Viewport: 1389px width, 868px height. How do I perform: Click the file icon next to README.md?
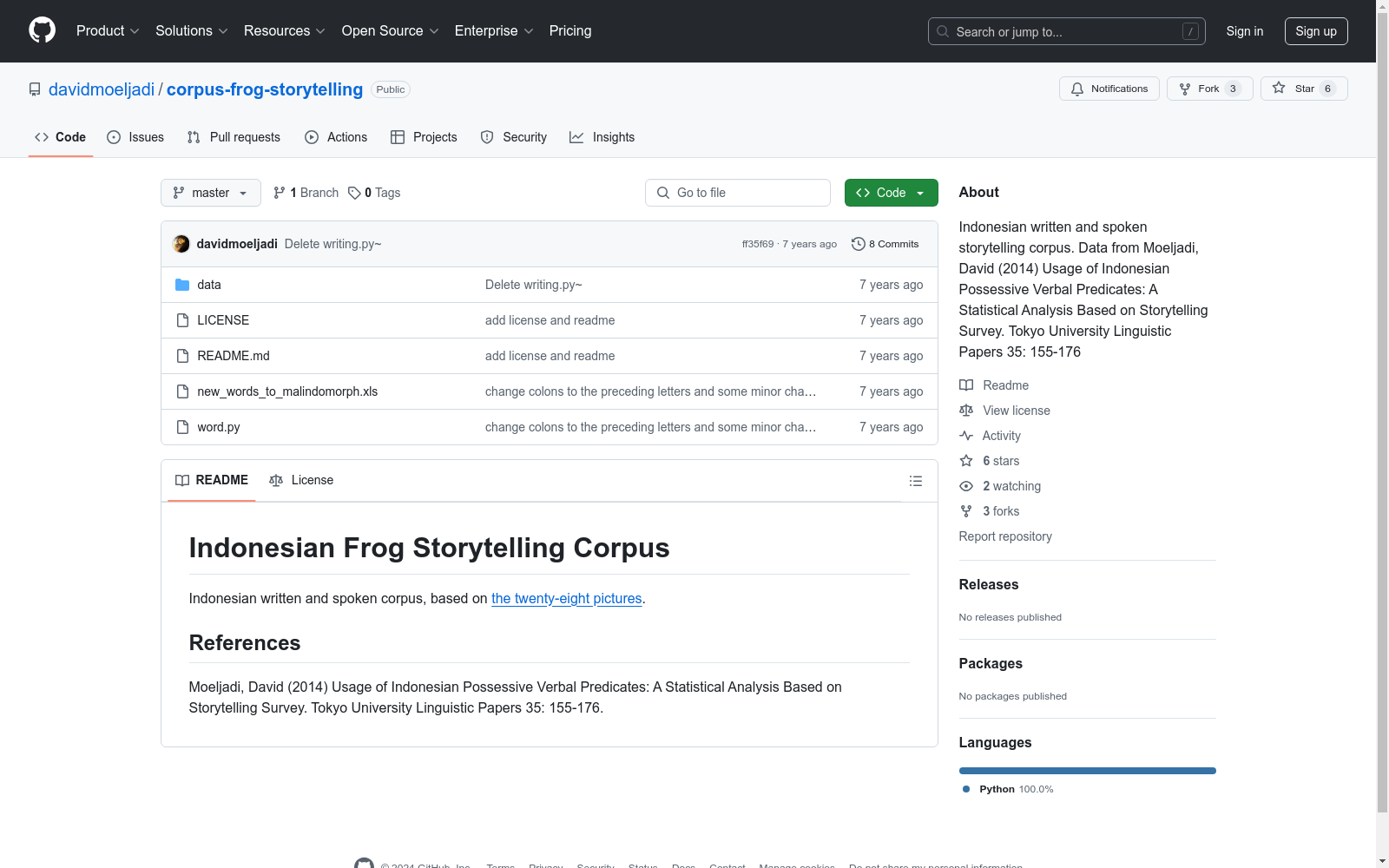point(182,356)
